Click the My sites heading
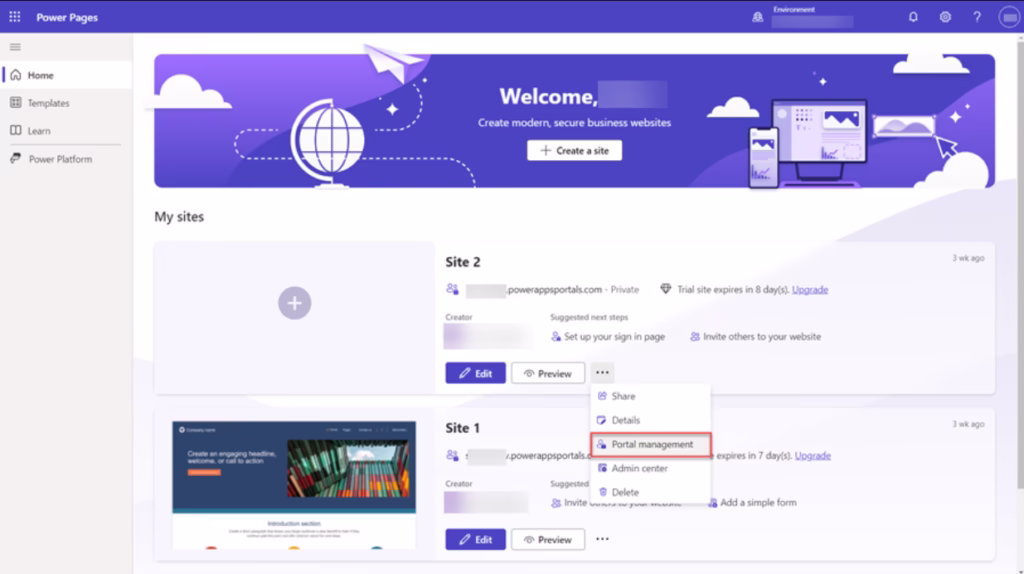Image resolution: width=1024 pixels, height=574 pixels. pyautogui.click(x=179, y=217)
